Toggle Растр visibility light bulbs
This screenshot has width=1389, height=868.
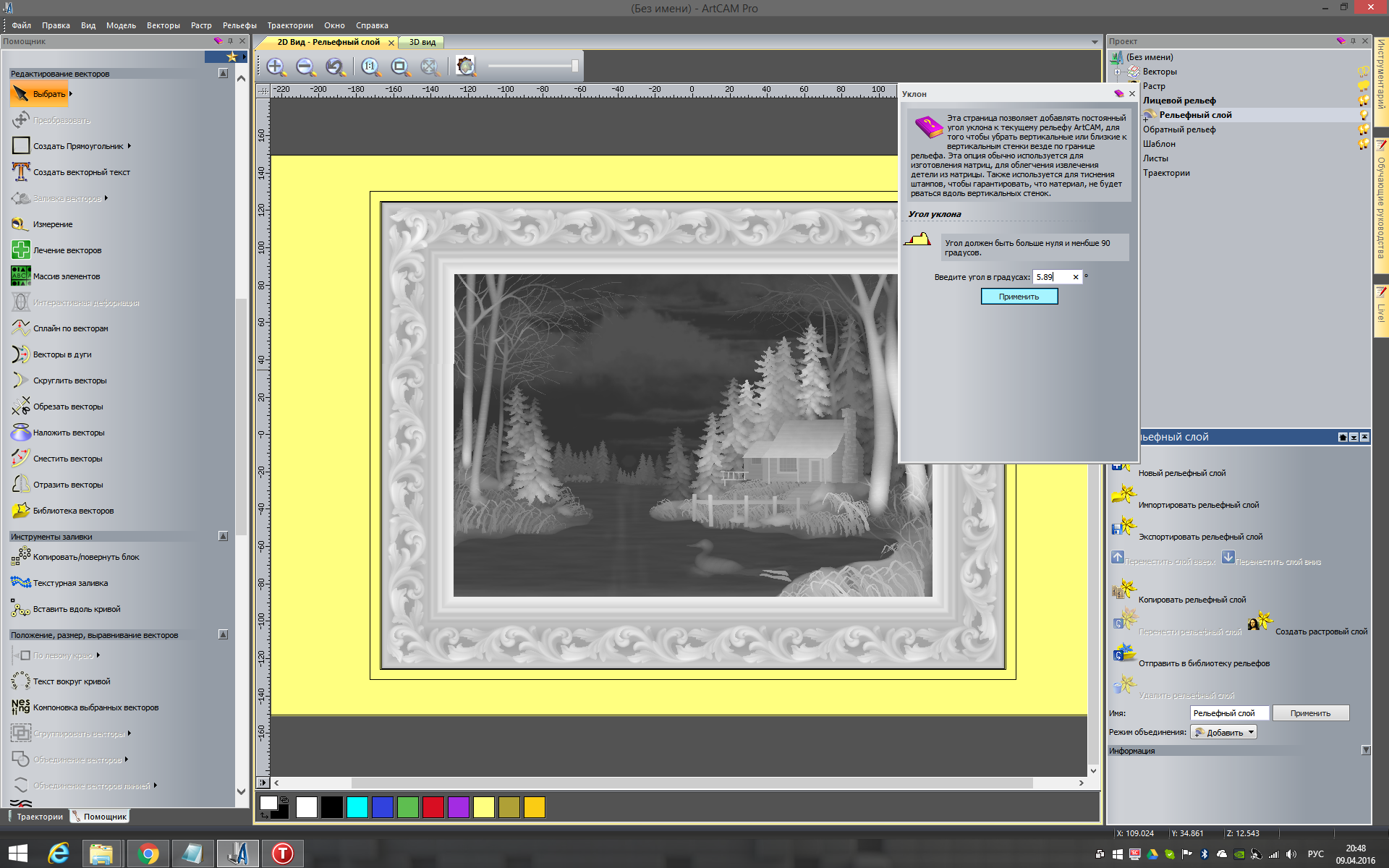pyautogui.click(x=1364, y=86)
